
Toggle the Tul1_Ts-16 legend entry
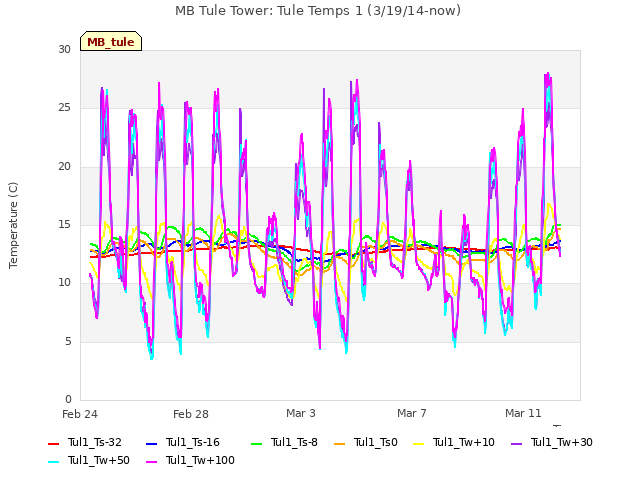tap(183, 442)
